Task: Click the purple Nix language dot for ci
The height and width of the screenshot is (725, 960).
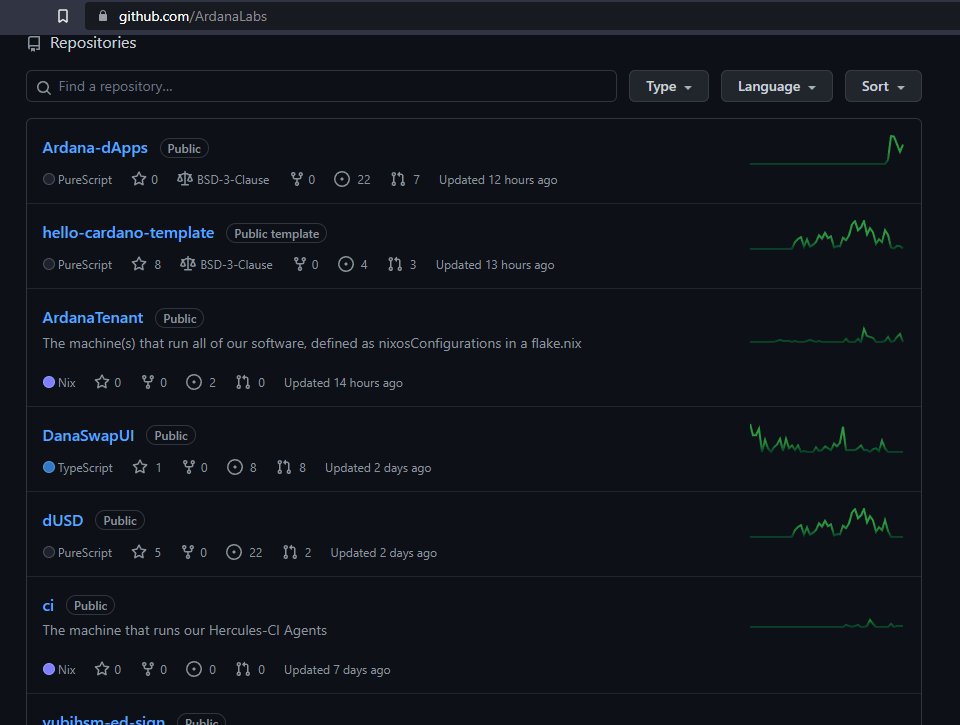Action: (x=49, y=669)
